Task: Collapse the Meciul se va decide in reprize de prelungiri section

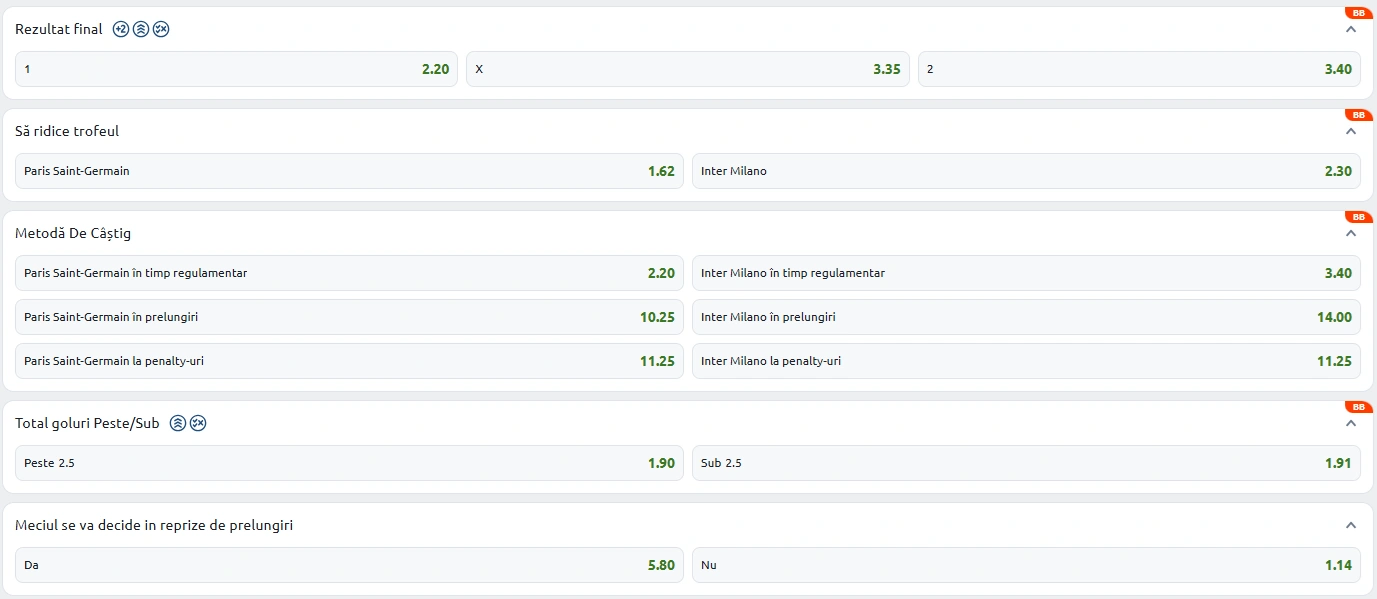Action: click(x=1351, y=525)
